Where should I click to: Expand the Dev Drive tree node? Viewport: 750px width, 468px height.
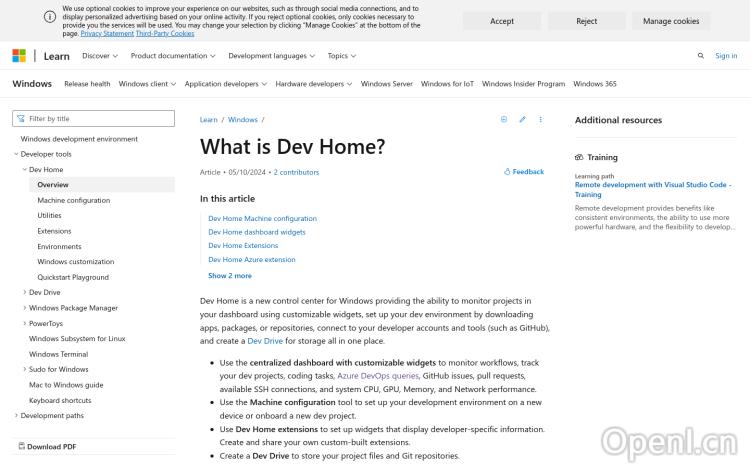tap(24, 292)
